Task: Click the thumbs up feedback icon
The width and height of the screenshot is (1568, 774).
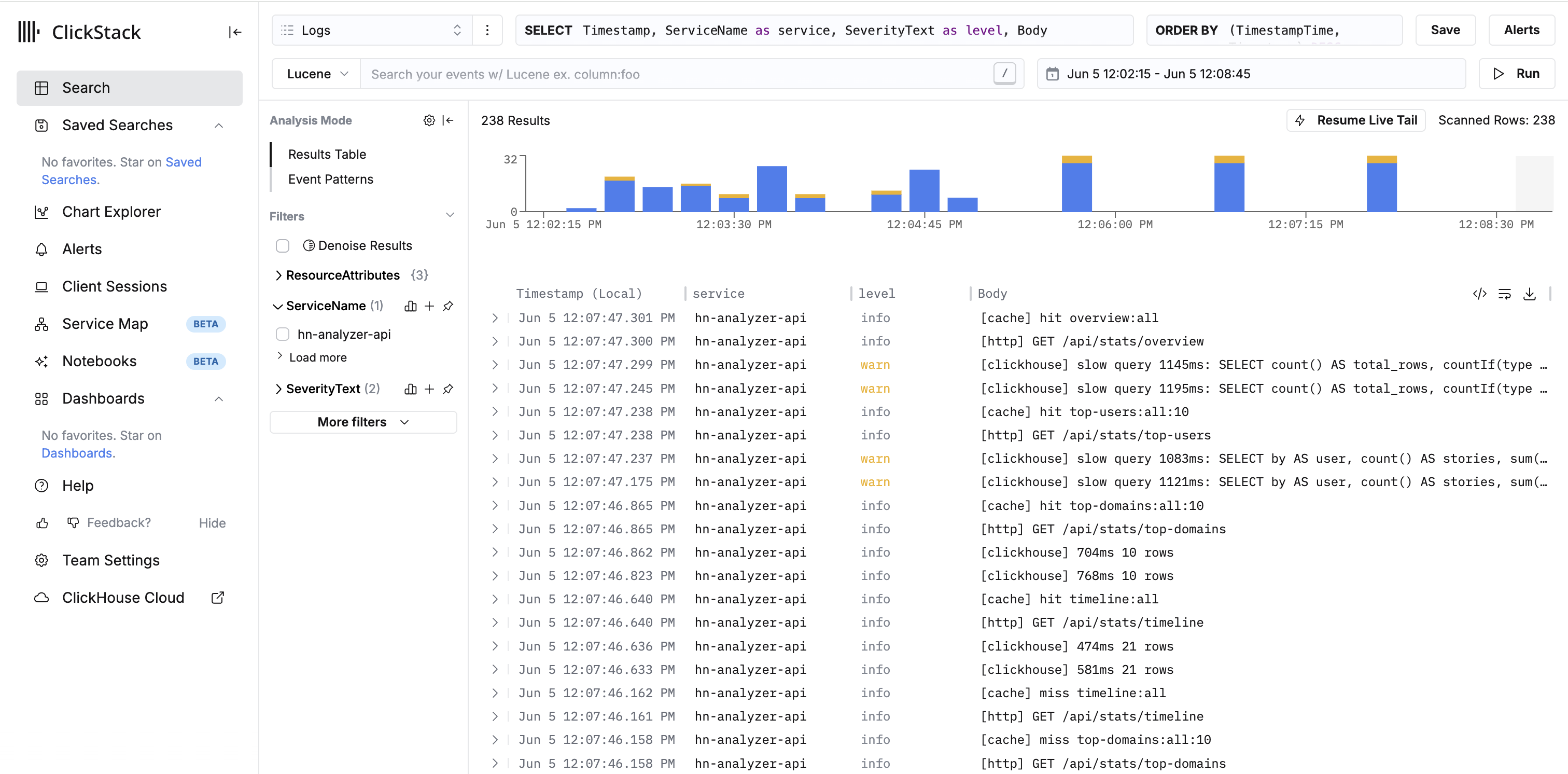Action: point(42,523)
